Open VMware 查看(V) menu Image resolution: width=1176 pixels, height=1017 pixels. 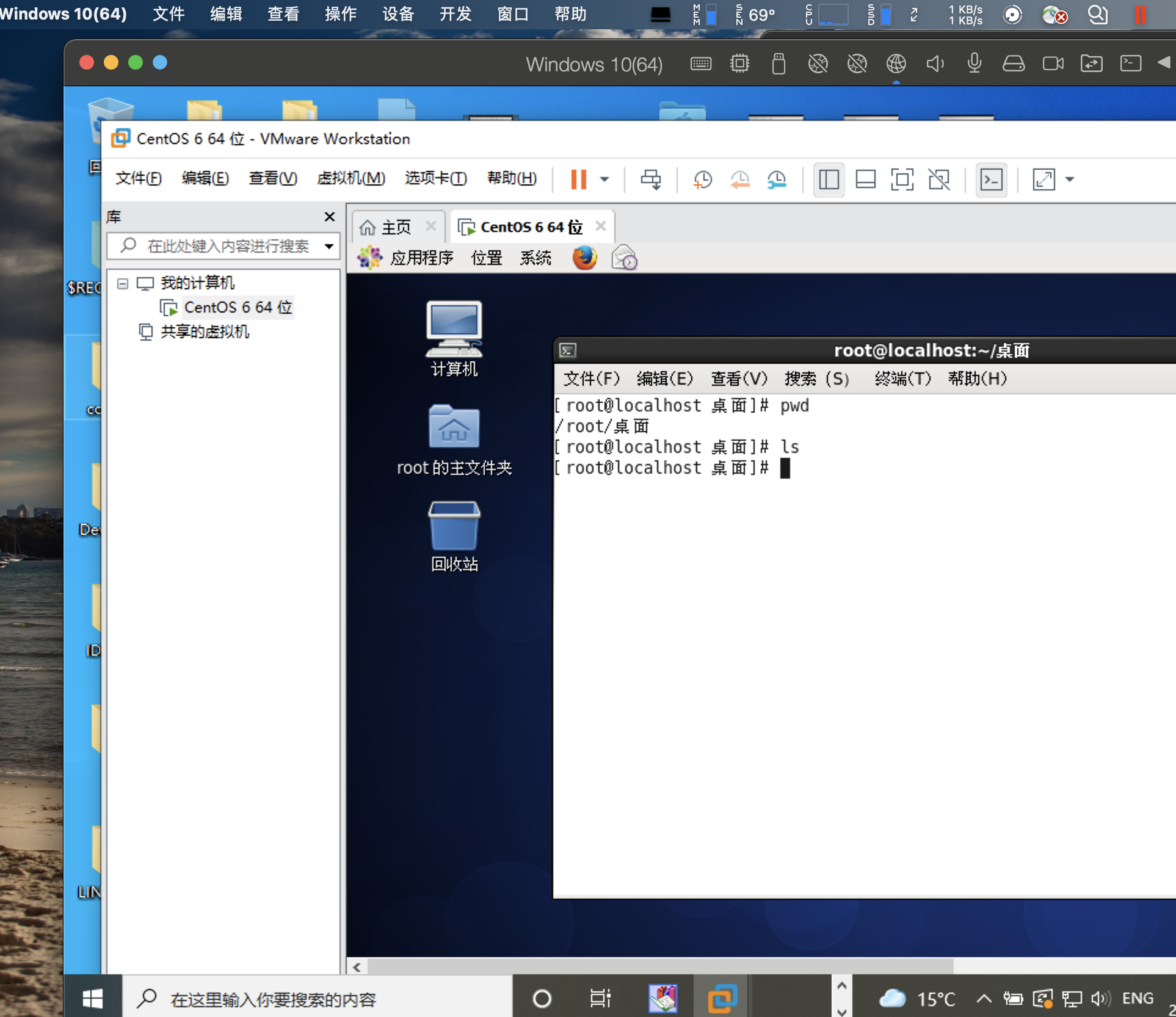[273, 178]
